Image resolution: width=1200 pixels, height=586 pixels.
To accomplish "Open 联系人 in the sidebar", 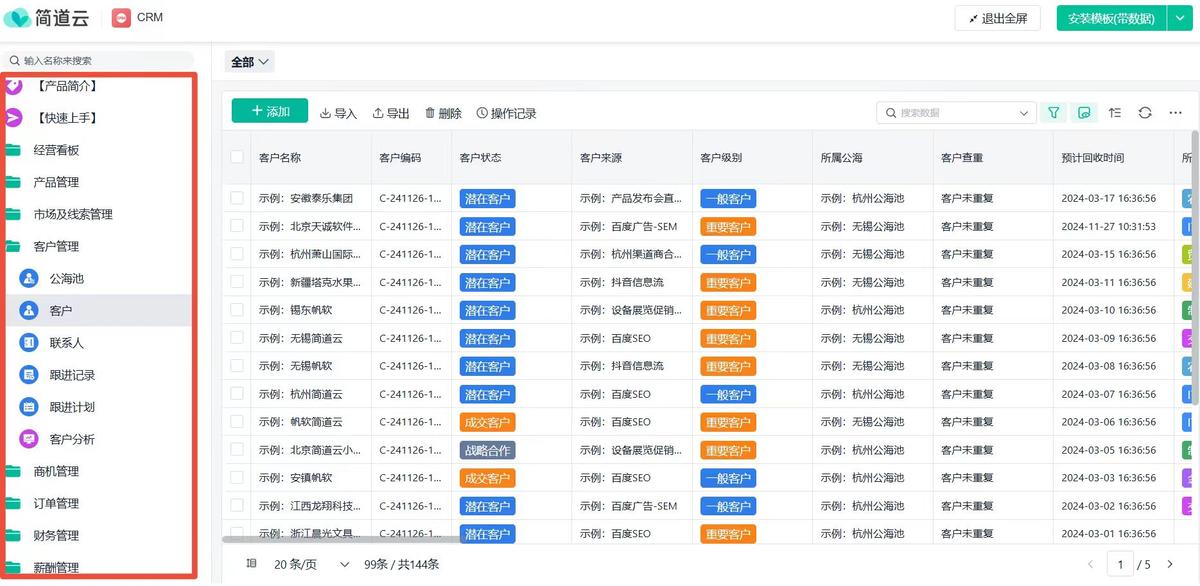I will tap(67, 343).
